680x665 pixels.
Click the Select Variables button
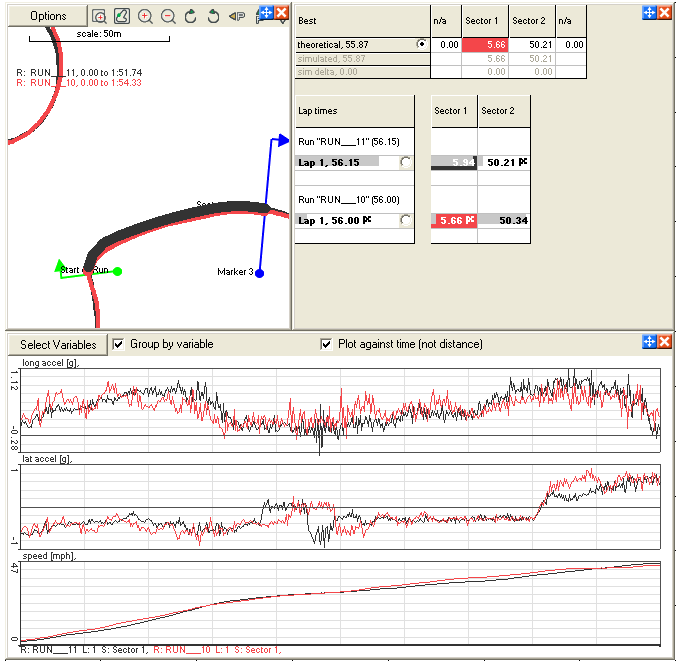pos(58,344)
